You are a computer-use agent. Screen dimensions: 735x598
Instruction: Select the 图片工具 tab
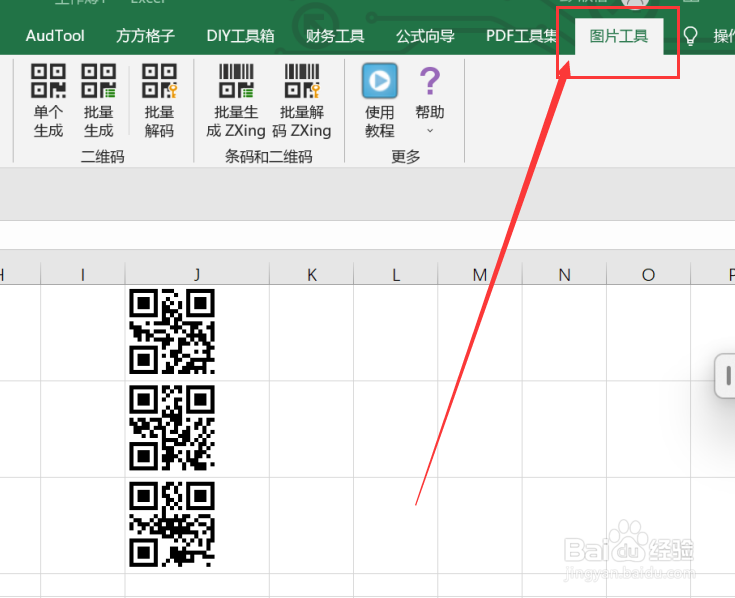[619, 36]
